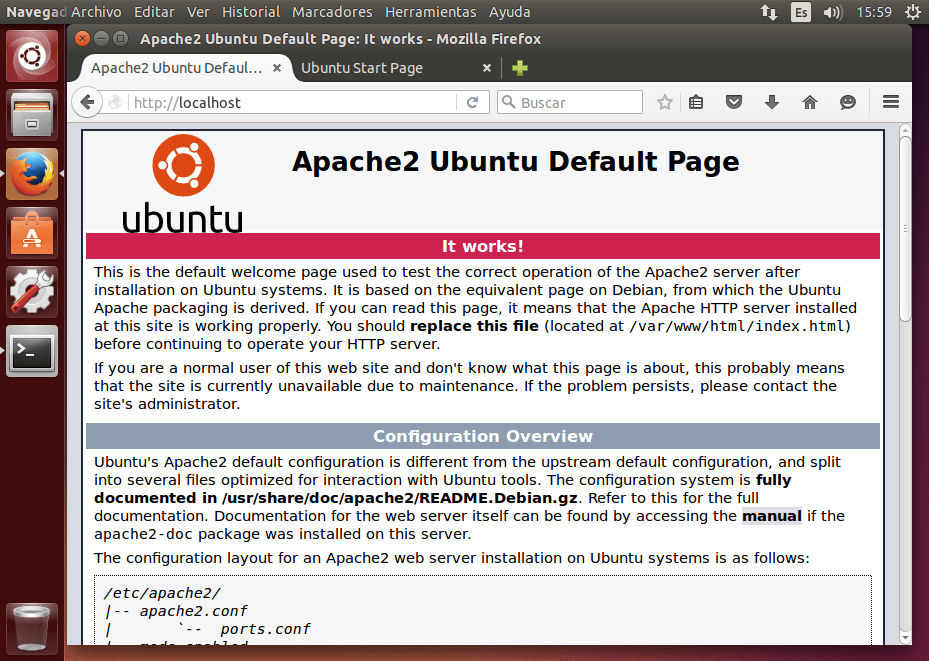Click the site identity globe icon
The width and height of the screenshot is (929, 661).
pyautogui.click(x=115, y=102)
